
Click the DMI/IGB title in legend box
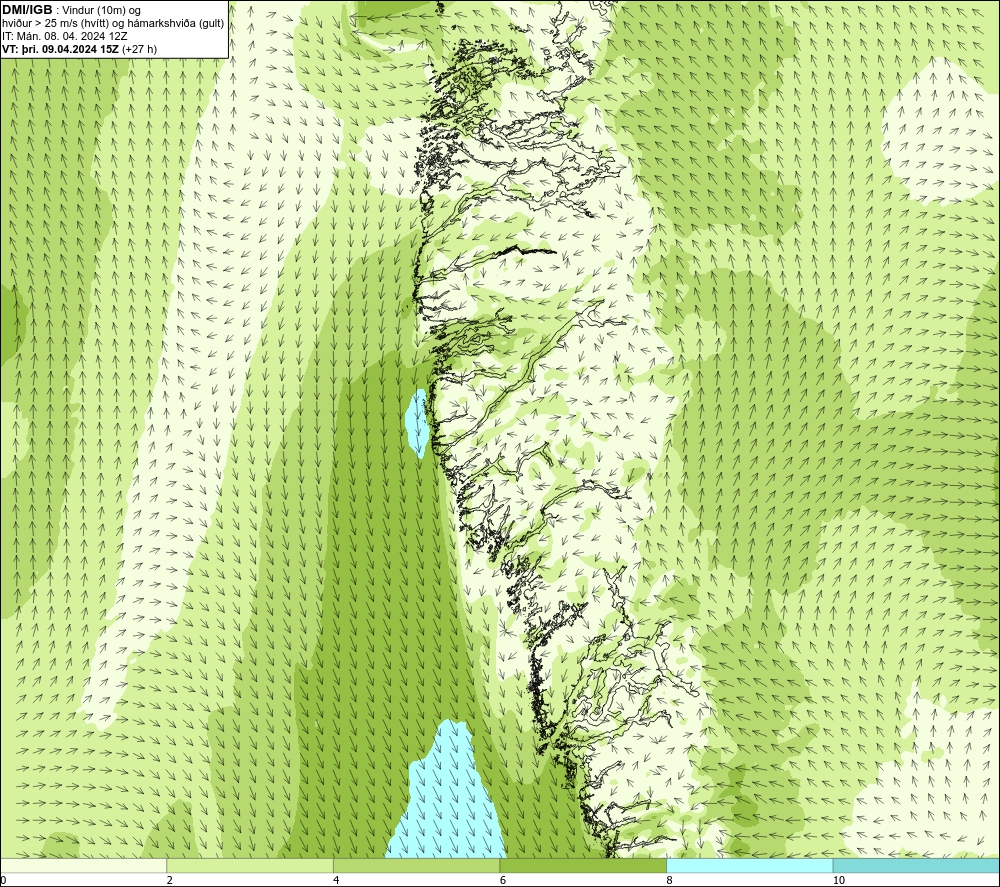pos(27,10)
